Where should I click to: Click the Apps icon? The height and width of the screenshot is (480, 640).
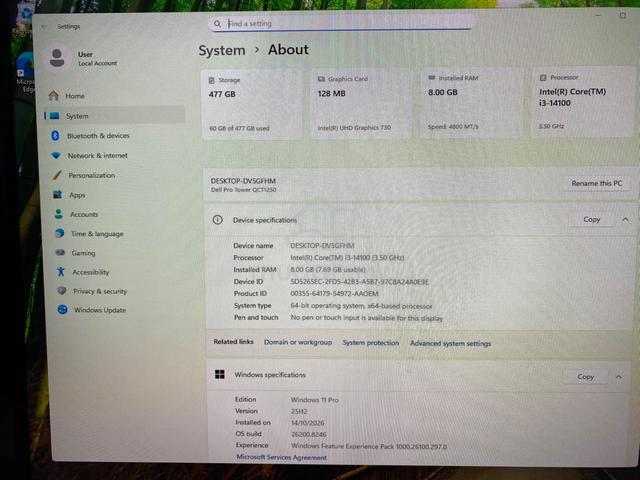(x=58, y=195)
